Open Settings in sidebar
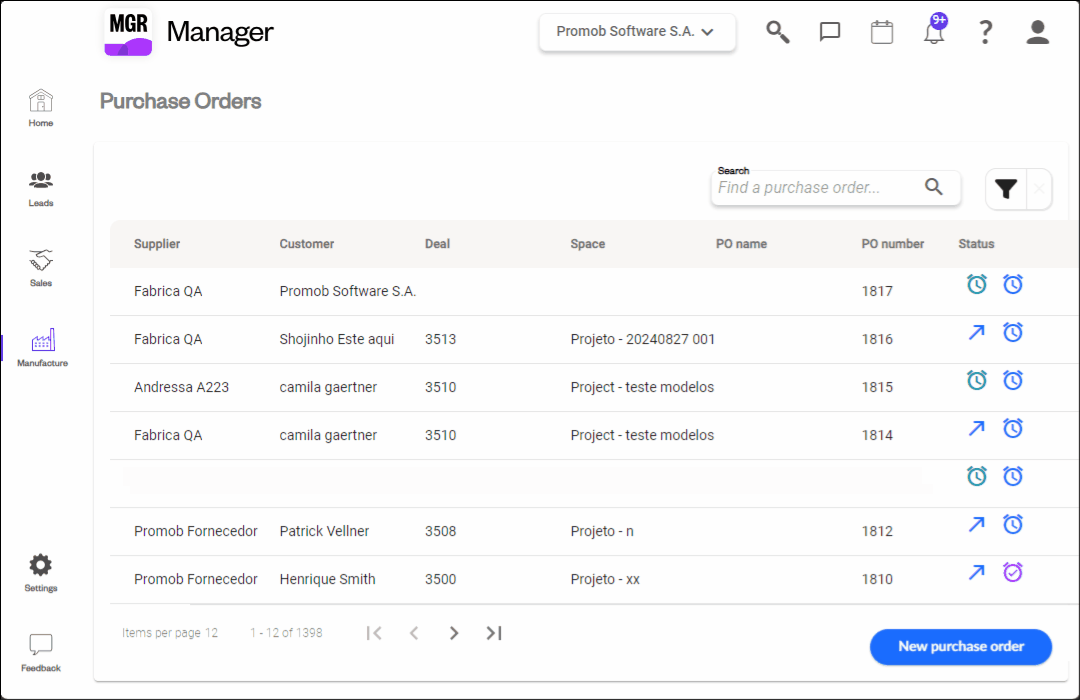This screenshot has height=700, width=1080. click(41, 573)
